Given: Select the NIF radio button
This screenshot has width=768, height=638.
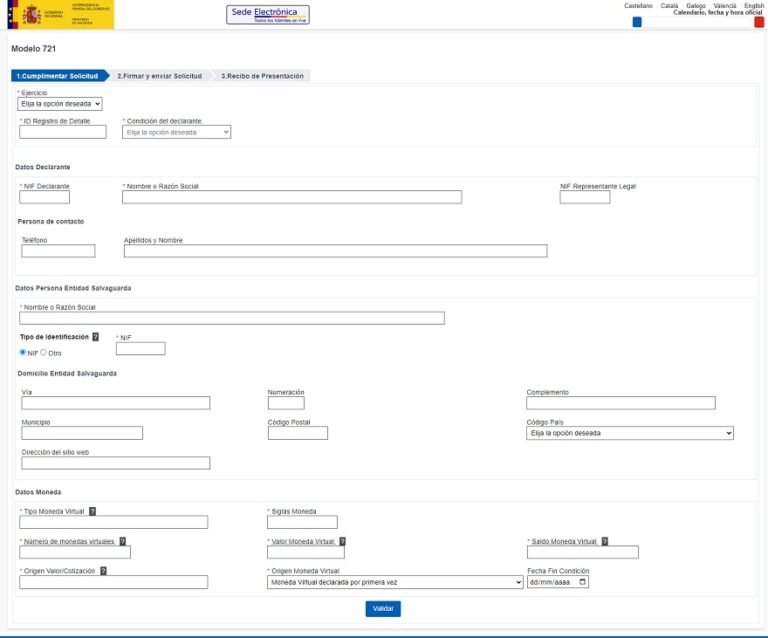Looking at the screenshot, I should (x=23, y=352).
